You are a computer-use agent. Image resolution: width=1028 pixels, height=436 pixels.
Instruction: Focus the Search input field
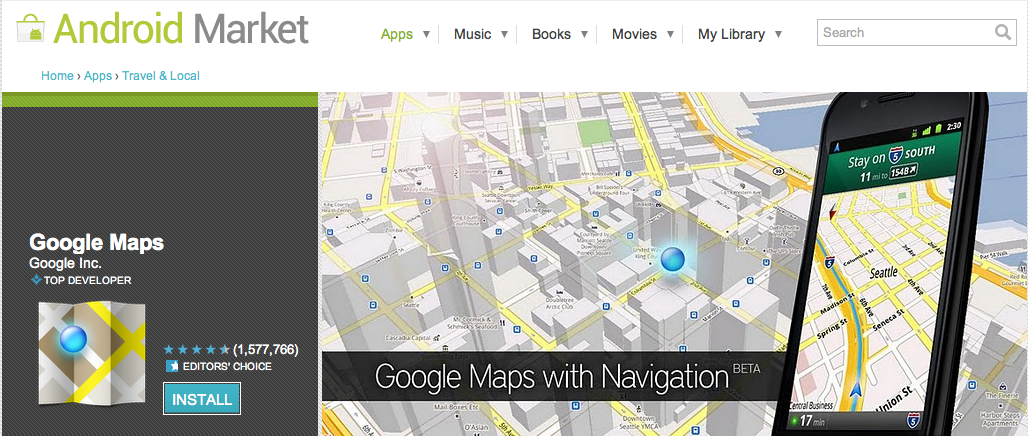click(905, 33)
